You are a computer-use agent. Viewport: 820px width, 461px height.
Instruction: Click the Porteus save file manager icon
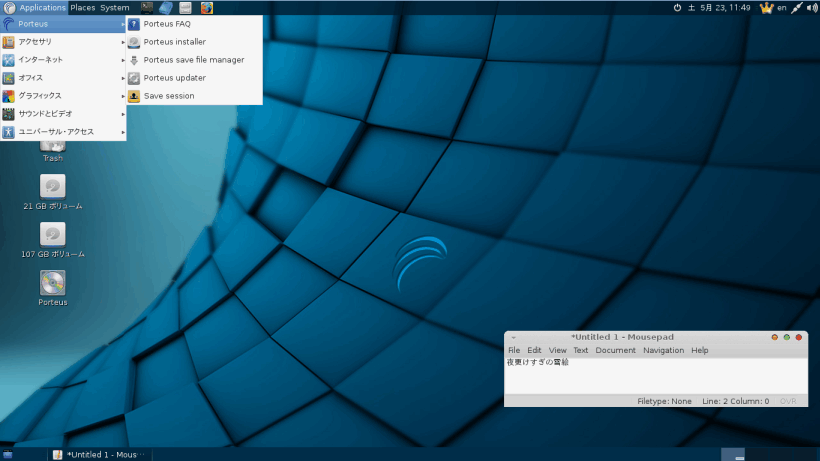[x=134, y=60]
